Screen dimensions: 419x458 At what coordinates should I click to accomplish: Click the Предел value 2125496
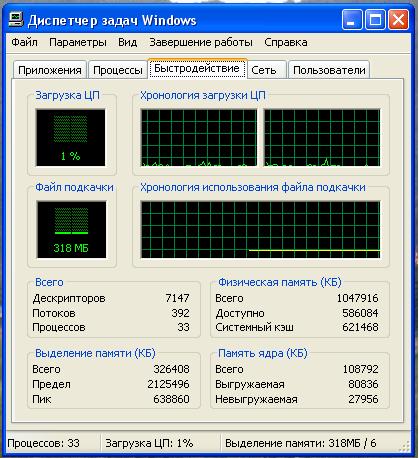click(x=168, y=384)
